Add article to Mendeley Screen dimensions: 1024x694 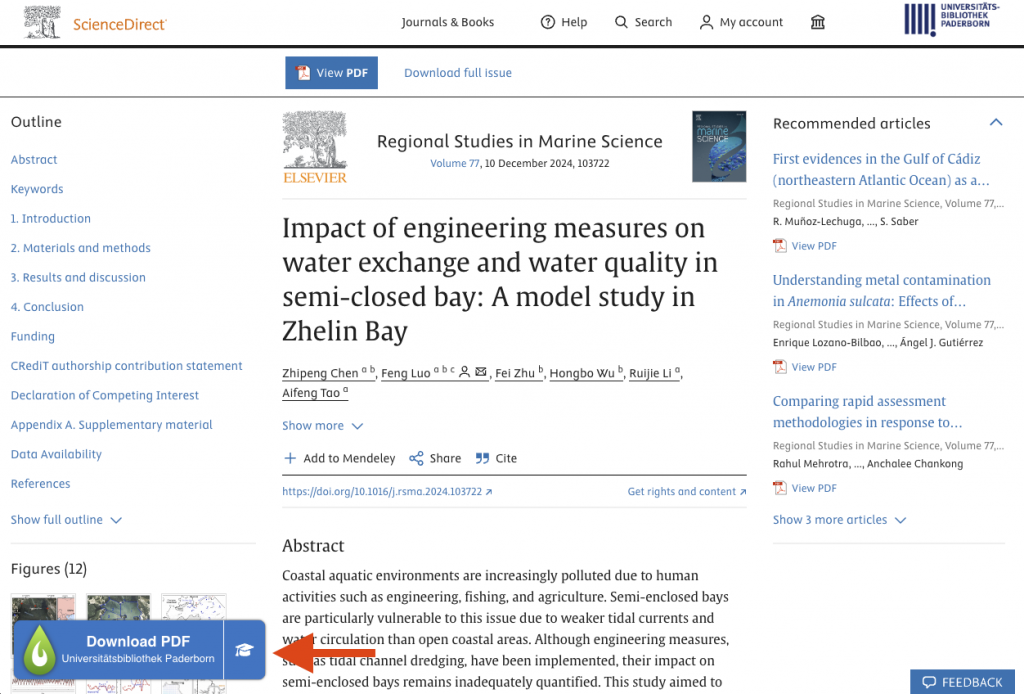(x=340, y=458)
